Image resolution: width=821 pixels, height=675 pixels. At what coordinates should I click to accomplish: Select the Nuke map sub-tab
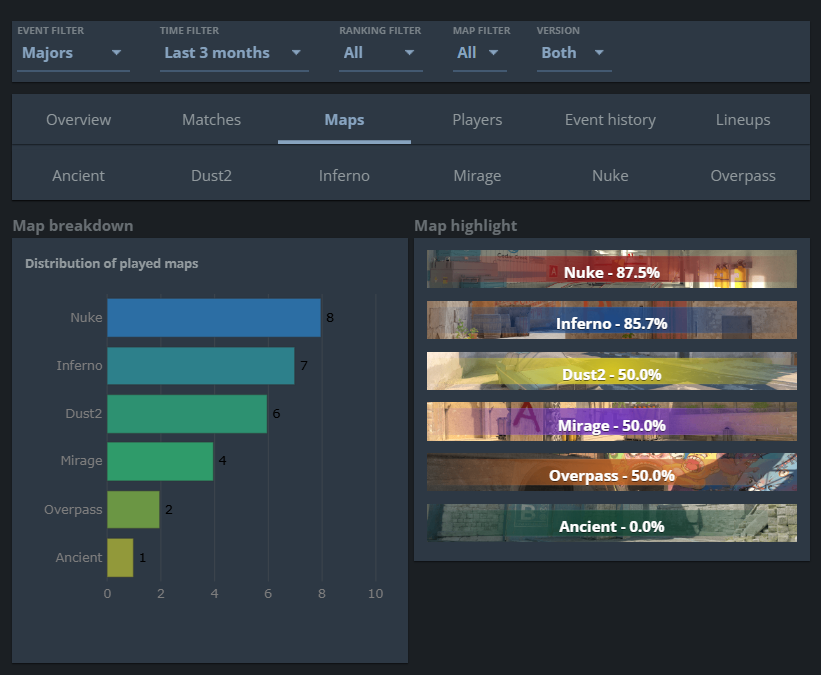click(610, 176)
